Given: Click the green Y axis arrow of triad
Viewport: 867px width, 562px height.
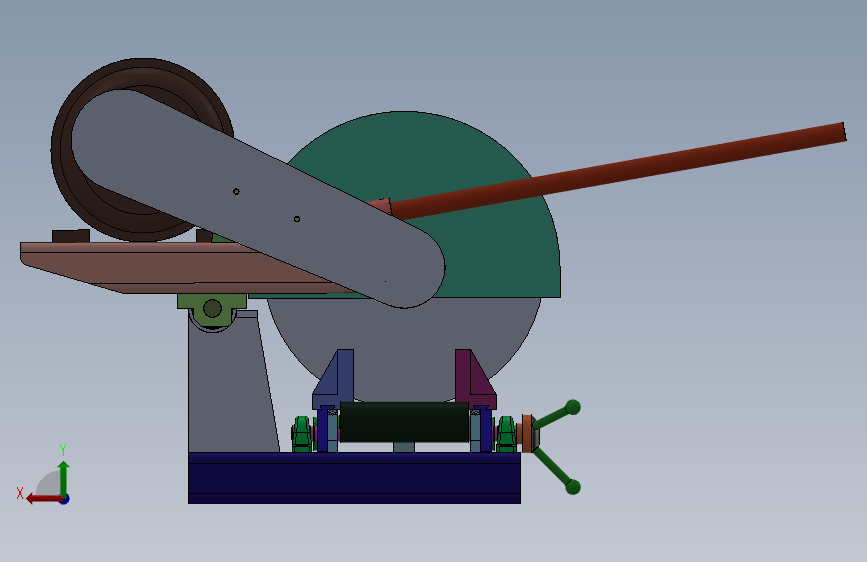Looking at the screenshot, I should click(x=64, y=477).
